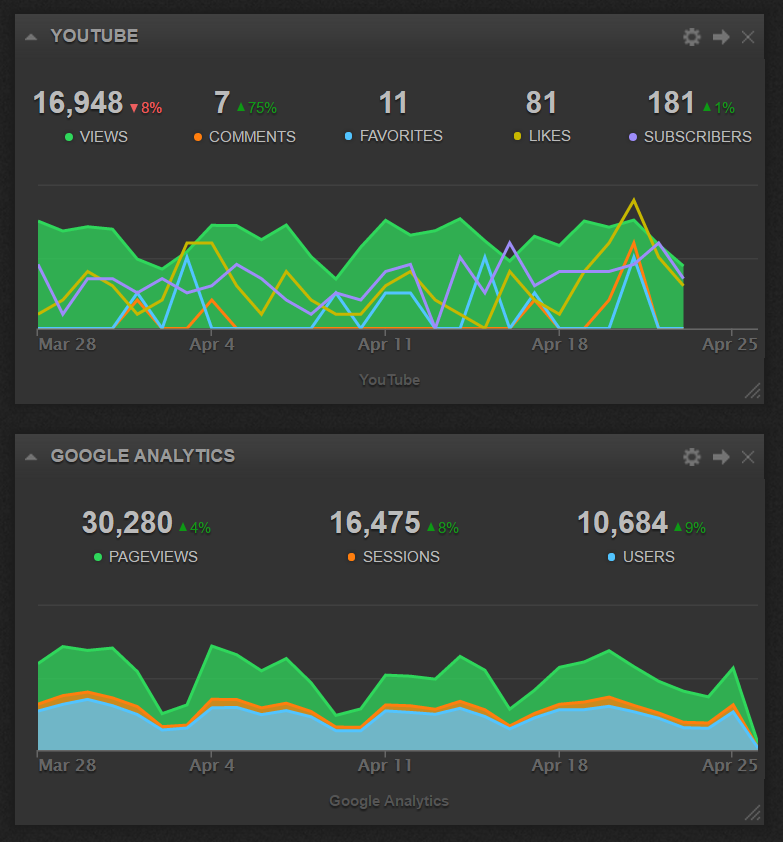Viewport: 783px width, 842px height.
Task: Click the 16,475 sessions total
Action: [x=375, y=522]
